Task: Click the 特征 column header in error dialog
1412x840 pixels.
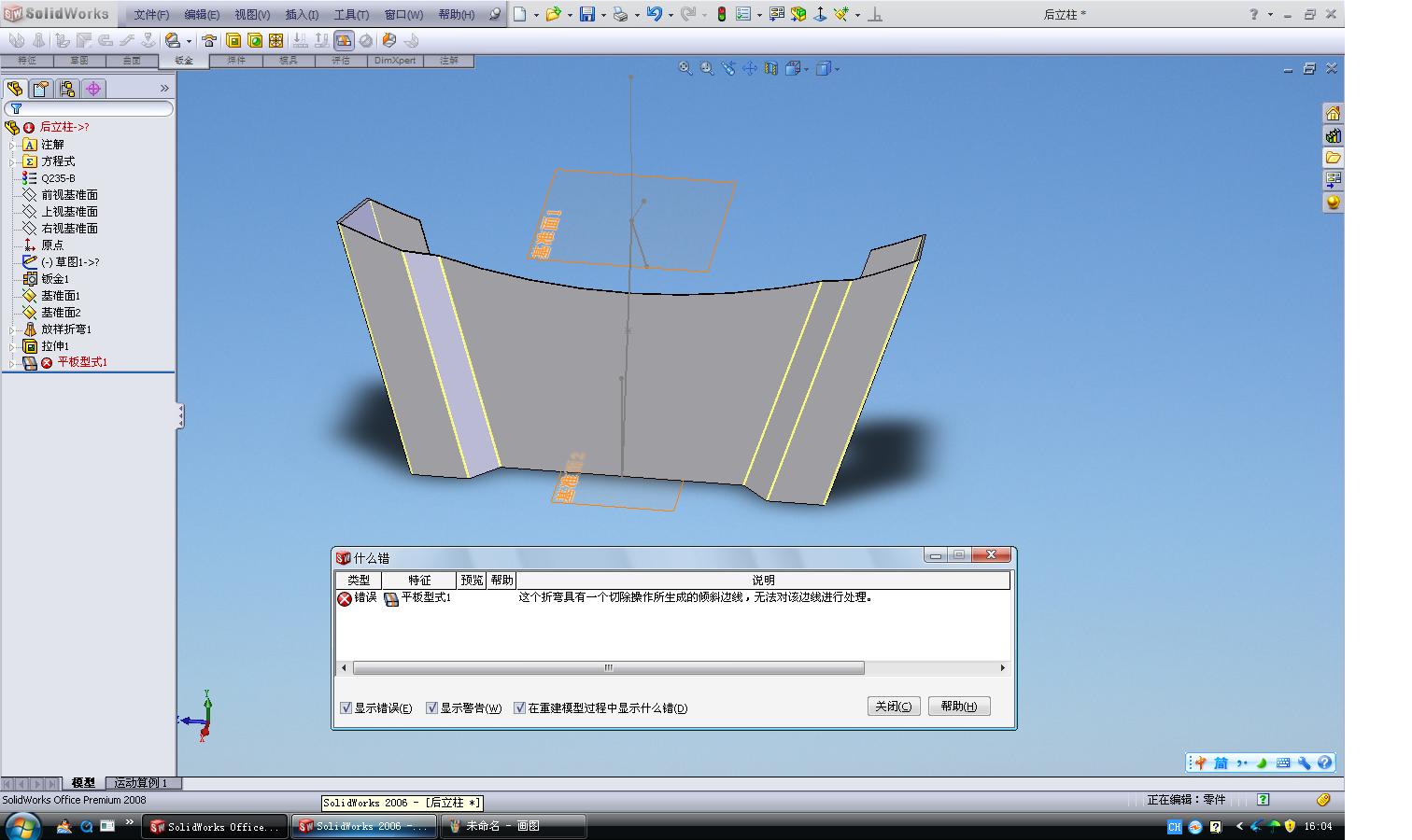Action: pyautogui.click(x=419, y=581)
